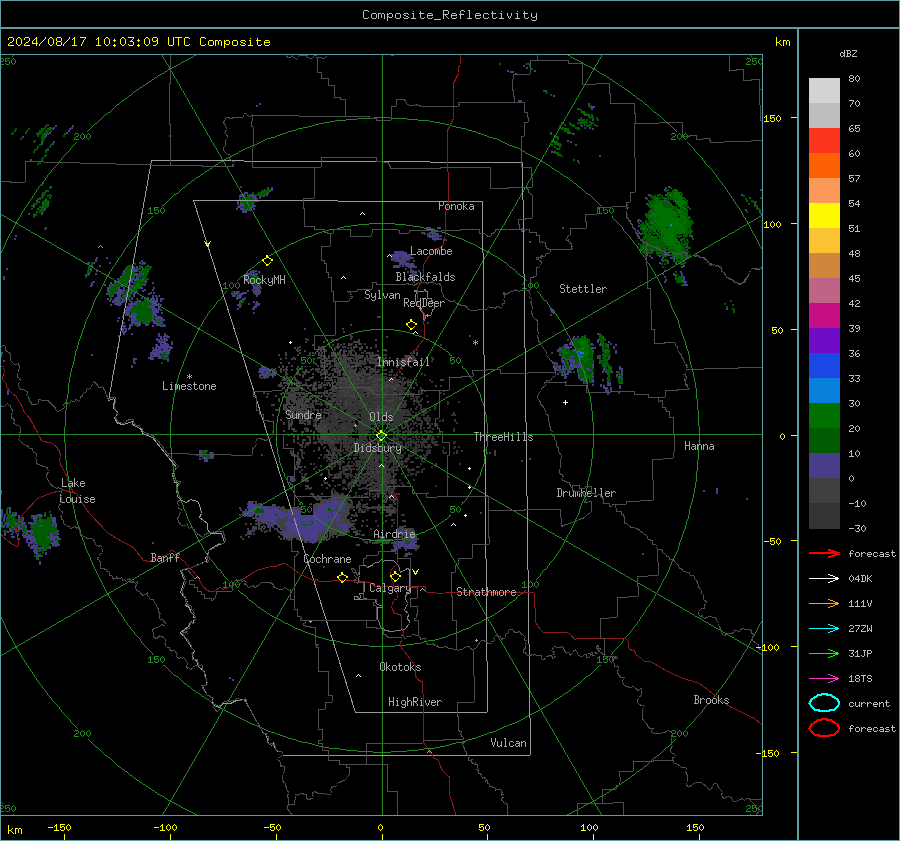
Task: Click the Vulcan label
Action: point(508,743)
